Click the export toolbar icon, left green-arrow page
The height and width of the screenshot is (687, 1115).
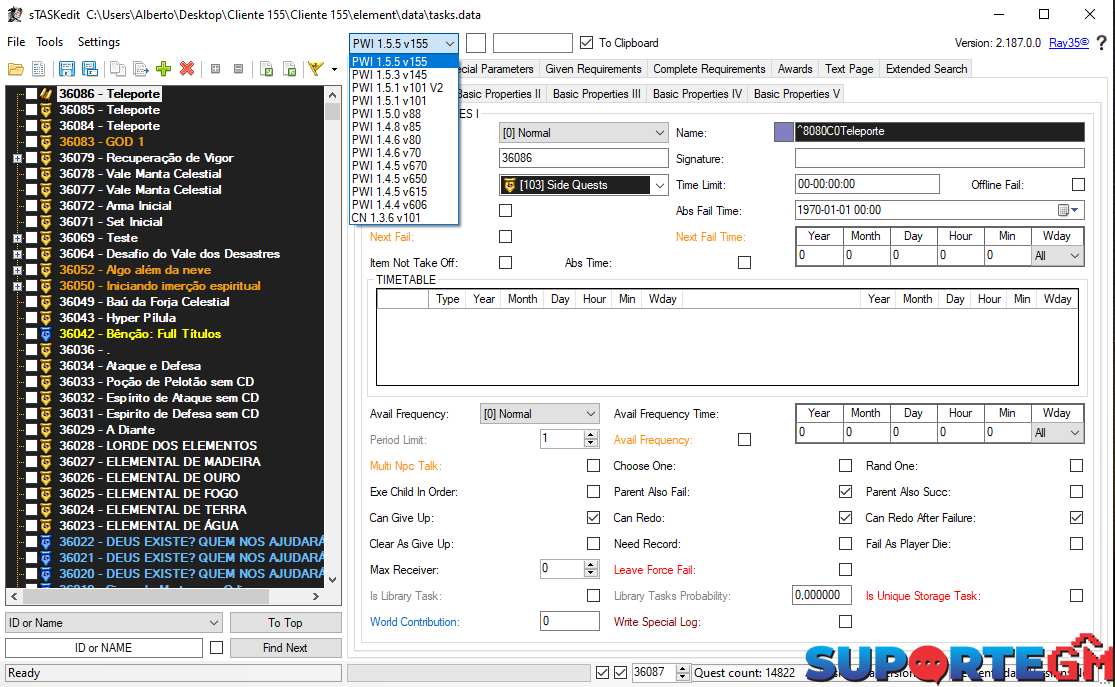point(267,69)
